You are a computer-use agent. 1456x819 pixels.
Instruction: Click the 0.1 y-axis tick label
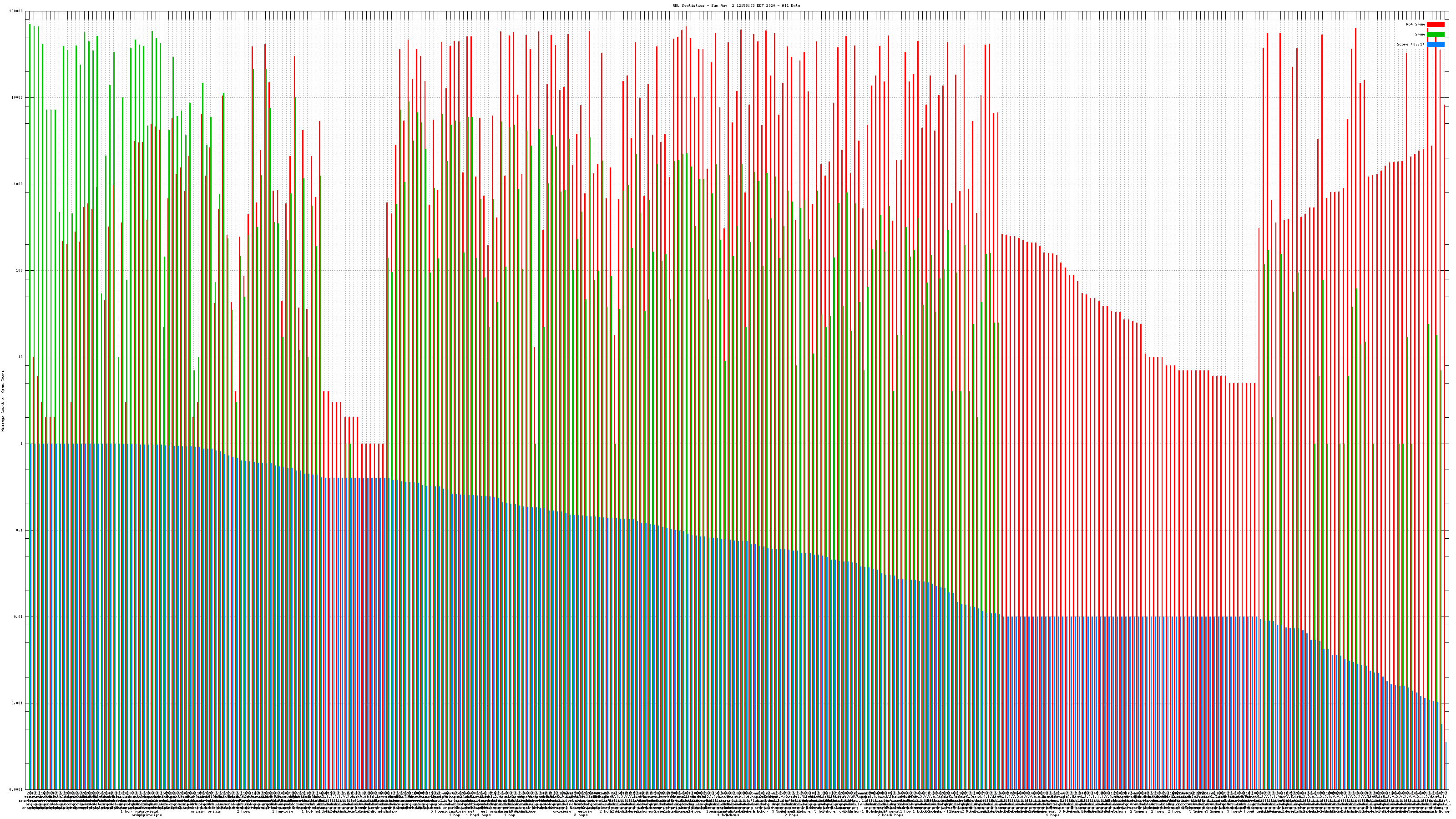pyautogui.click(x=19, y=530)
